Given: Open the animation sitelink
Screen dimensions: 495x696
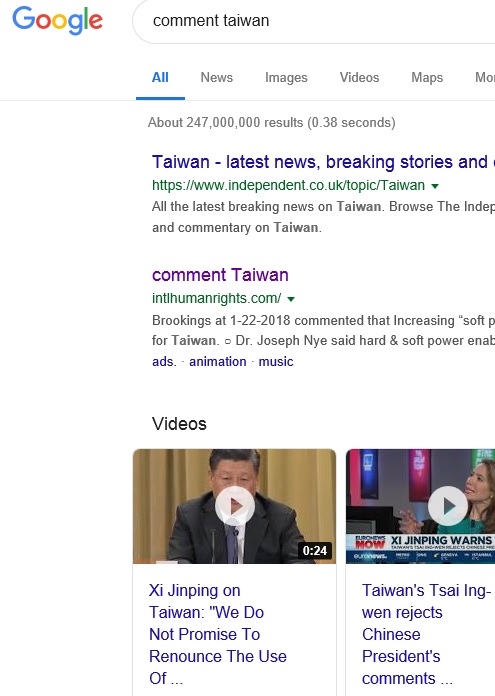Looking at the screenshot, I should [218, 362].
